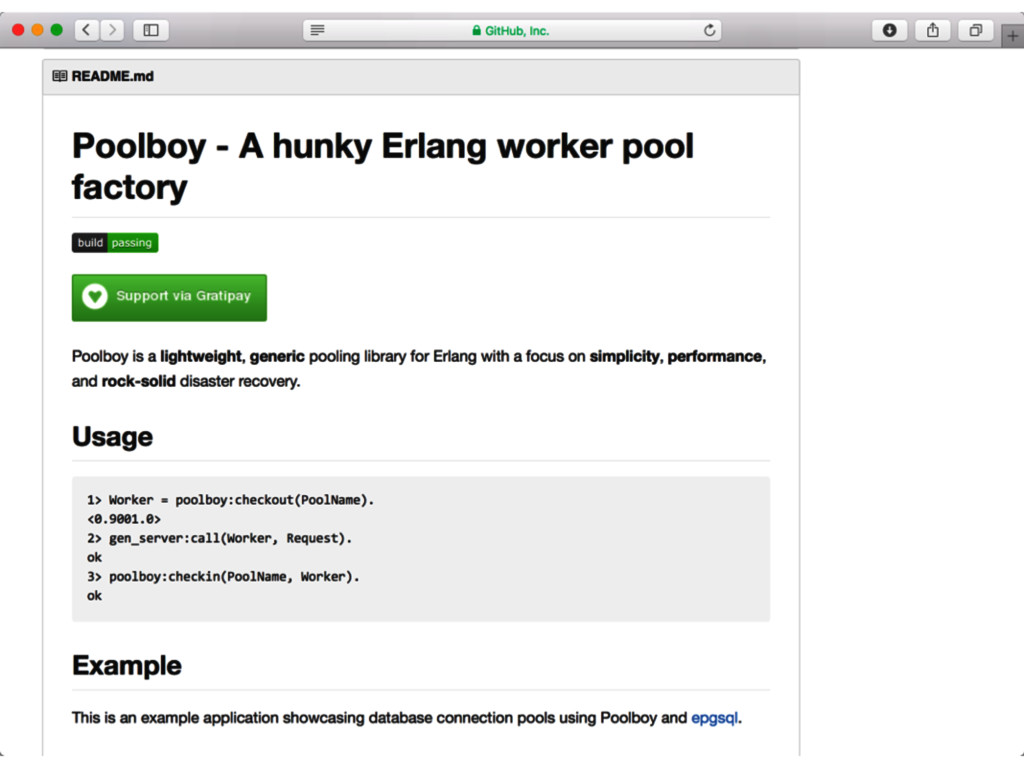The image size is (1024, 768).
Task: Zoom the Safari window with green button
Action: point(57,30)
